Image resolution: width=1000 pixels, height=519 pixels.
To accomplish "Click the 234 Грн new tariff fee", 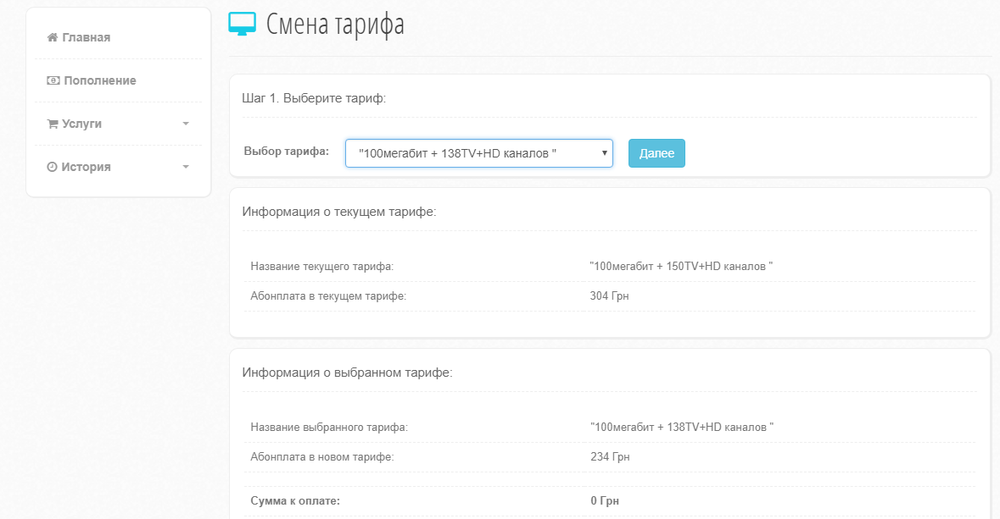I will [610, 457].
